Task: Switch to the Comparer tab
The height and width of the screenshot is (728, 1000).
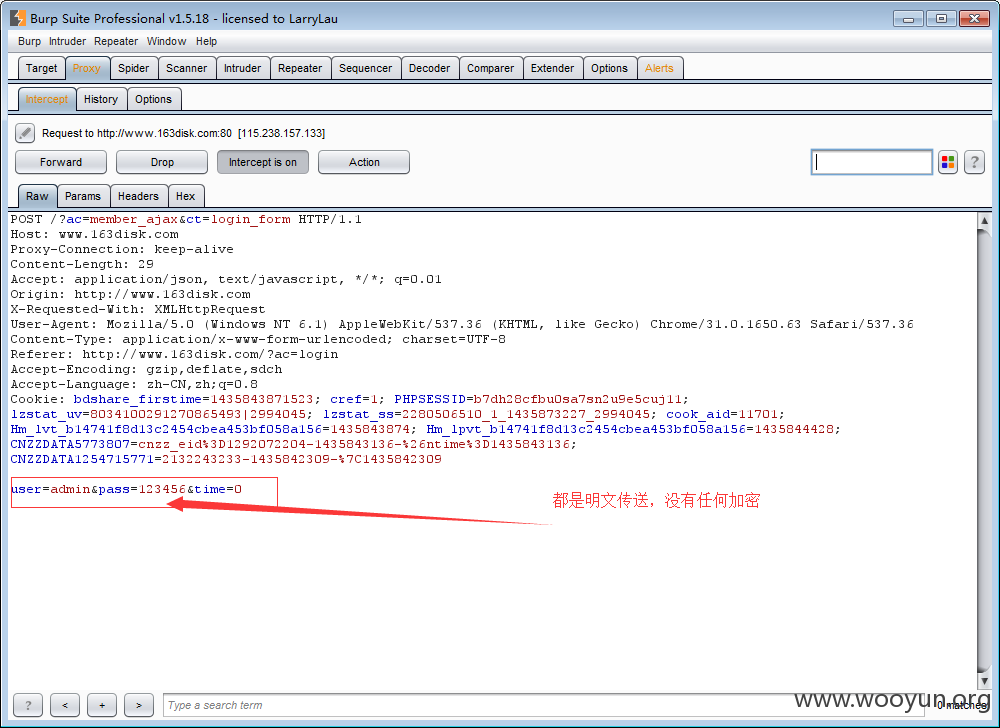Action: pyautogui.click(x=490, y=68)
